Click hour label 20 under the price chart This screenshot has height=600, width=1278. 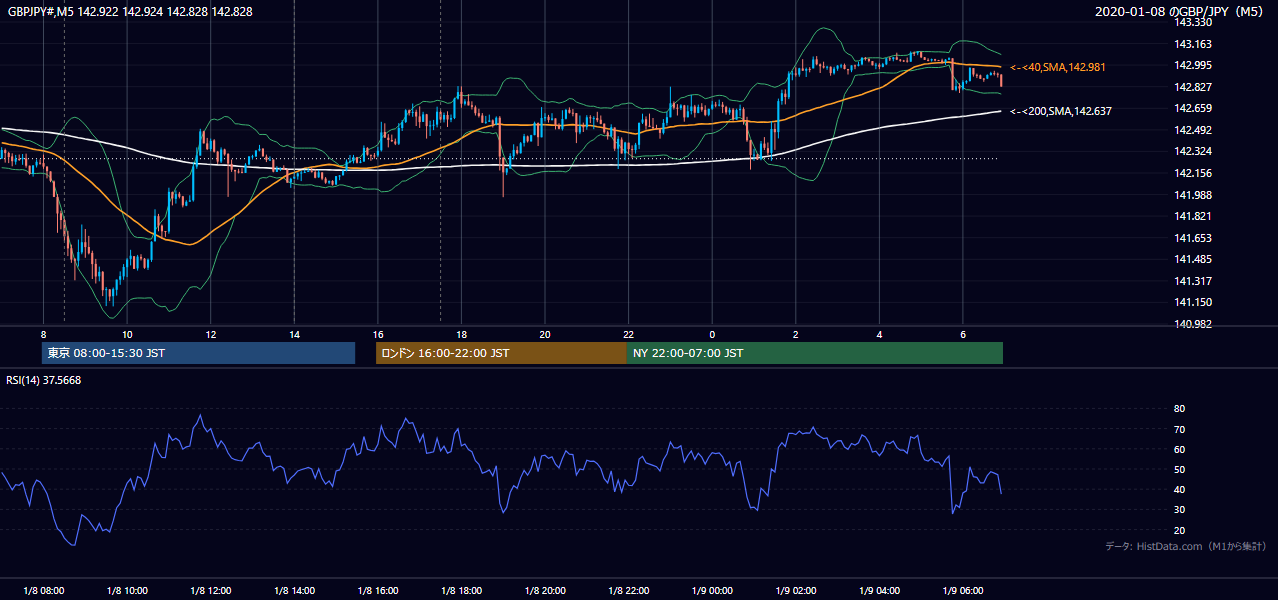pyautogui.click(x=545, y=334)
